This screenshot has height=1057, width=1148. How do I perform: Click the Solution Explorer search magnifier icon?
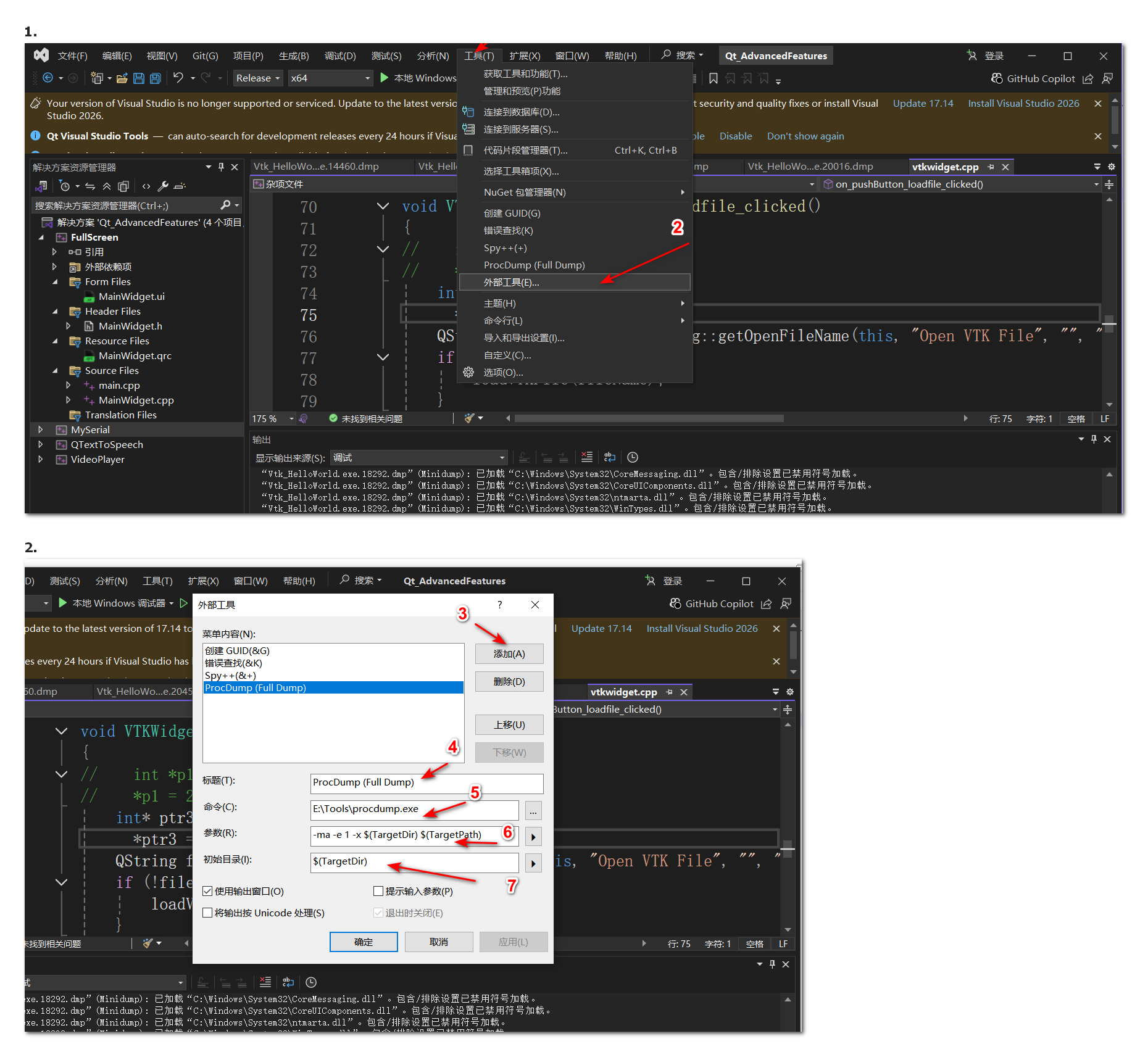click(226, 205)
